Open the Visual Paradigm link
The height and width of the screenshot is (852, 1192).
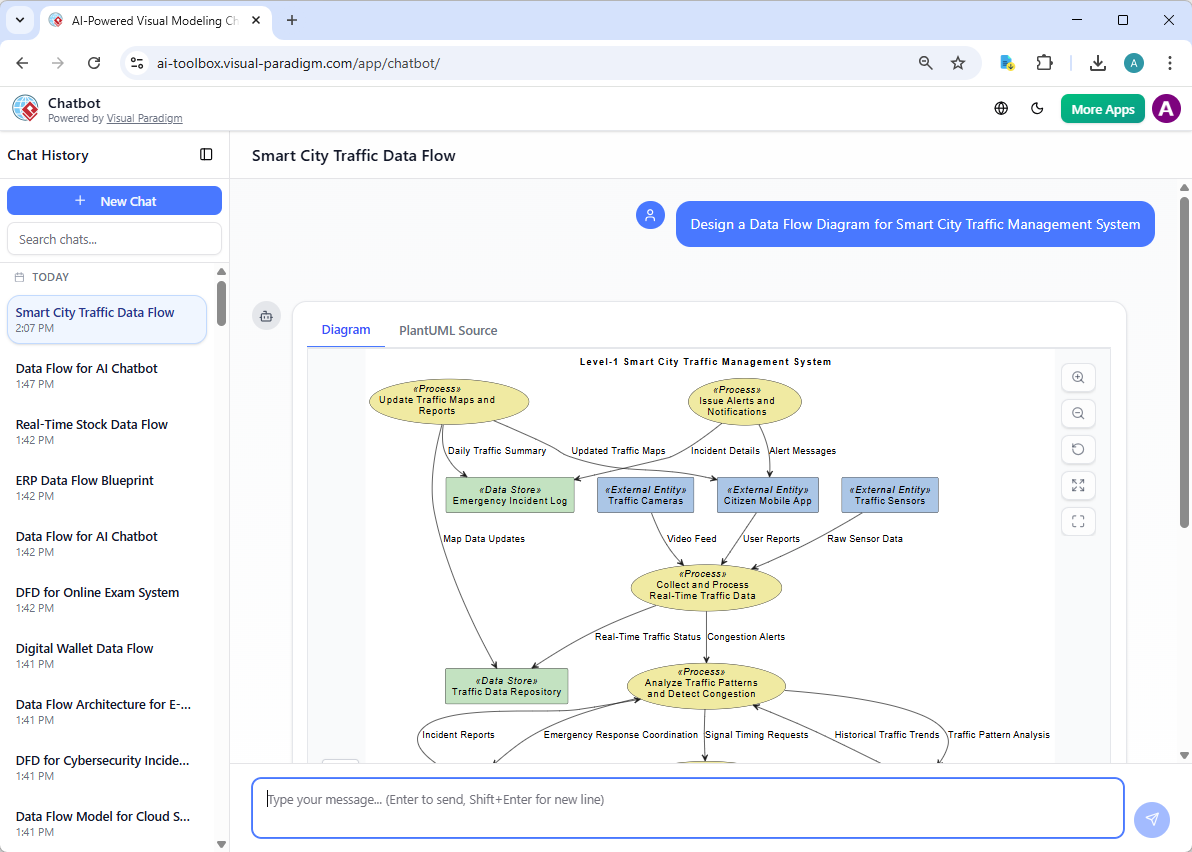[144, 117]
